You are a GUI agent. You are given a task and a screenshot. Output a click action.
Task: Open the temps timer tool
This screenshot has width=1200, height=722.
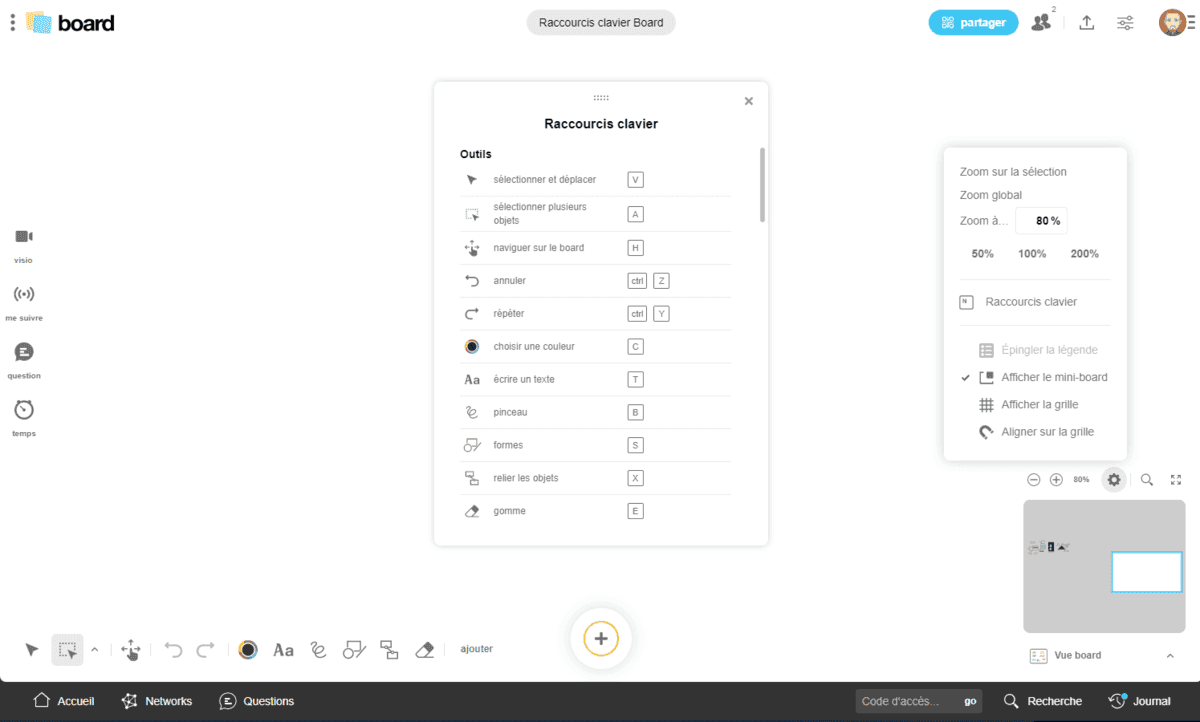(23, 417)
